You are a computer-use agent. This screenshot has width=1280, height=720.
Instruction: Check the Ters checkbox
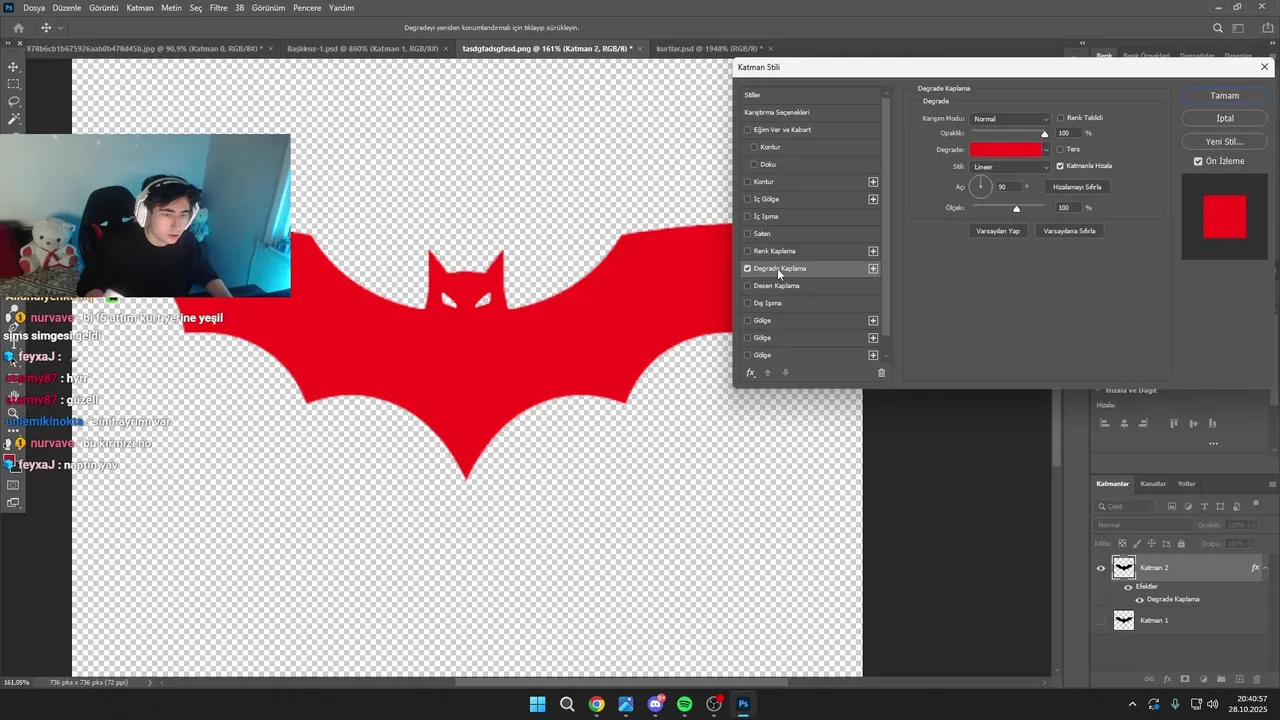click(x=1060, y=149)
